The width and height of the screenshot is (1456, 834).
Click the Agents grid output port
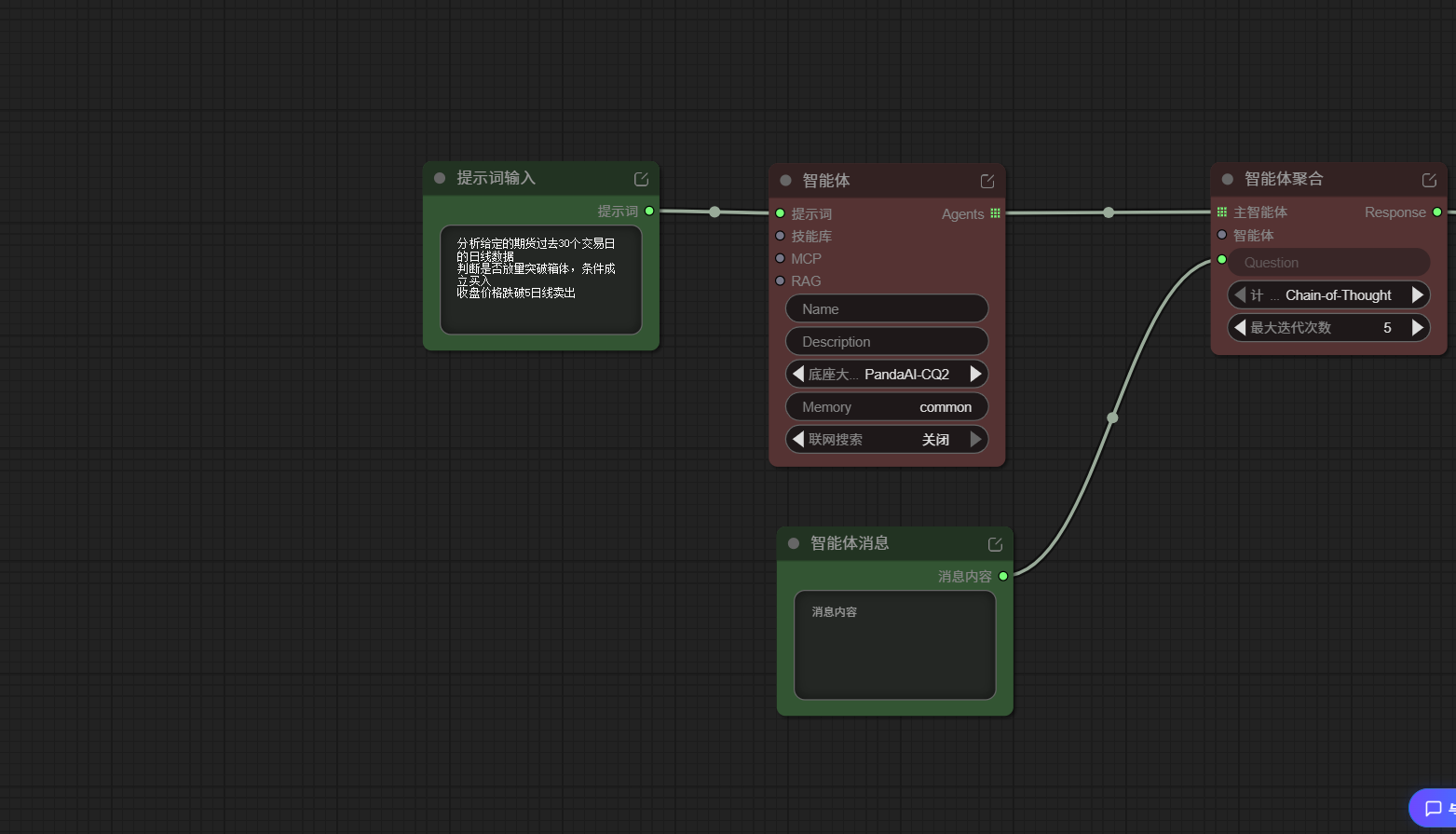click(995, 213)
